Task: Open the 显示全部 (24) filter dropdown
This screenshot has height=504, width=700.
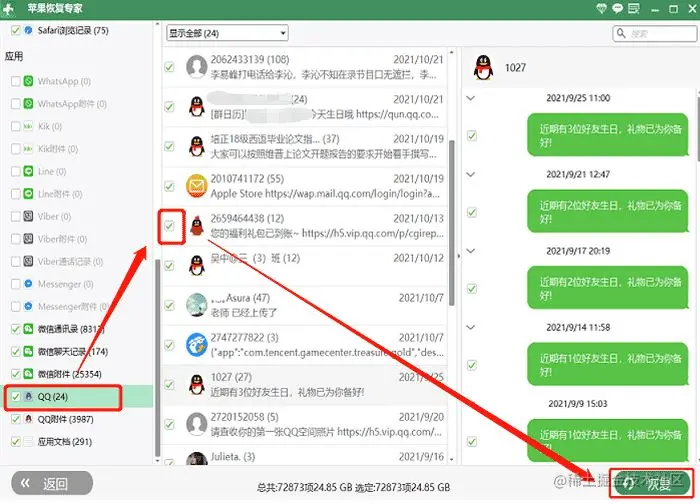Action: tap(227, 33)
